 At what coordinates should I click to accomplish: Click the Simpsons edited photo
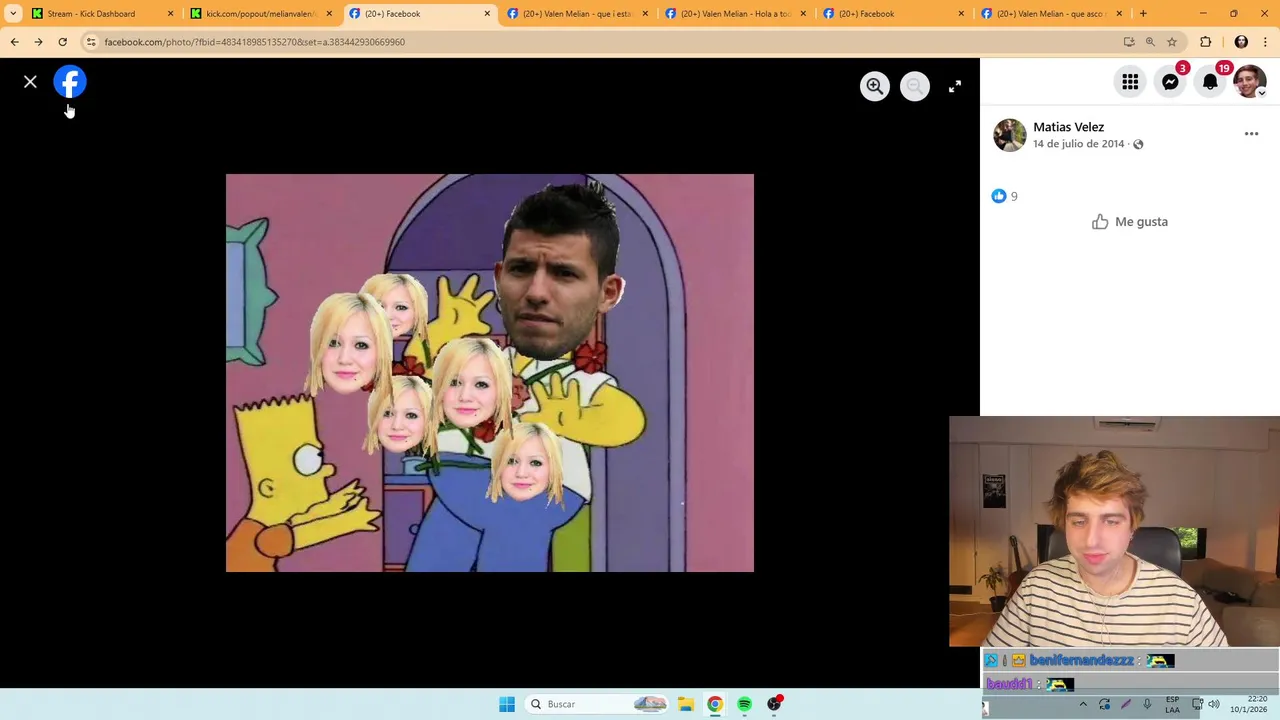(490, 373)
